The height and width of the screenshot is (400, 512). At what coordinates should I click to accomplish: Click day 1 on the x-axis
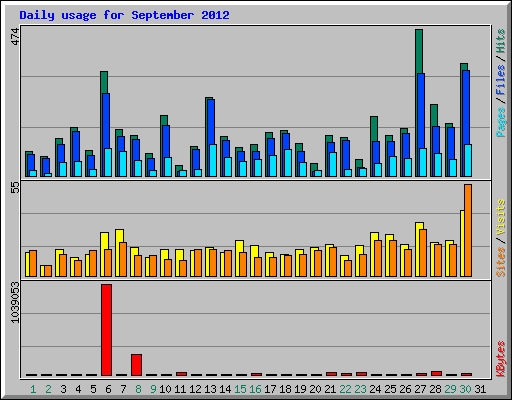[33, 389]
